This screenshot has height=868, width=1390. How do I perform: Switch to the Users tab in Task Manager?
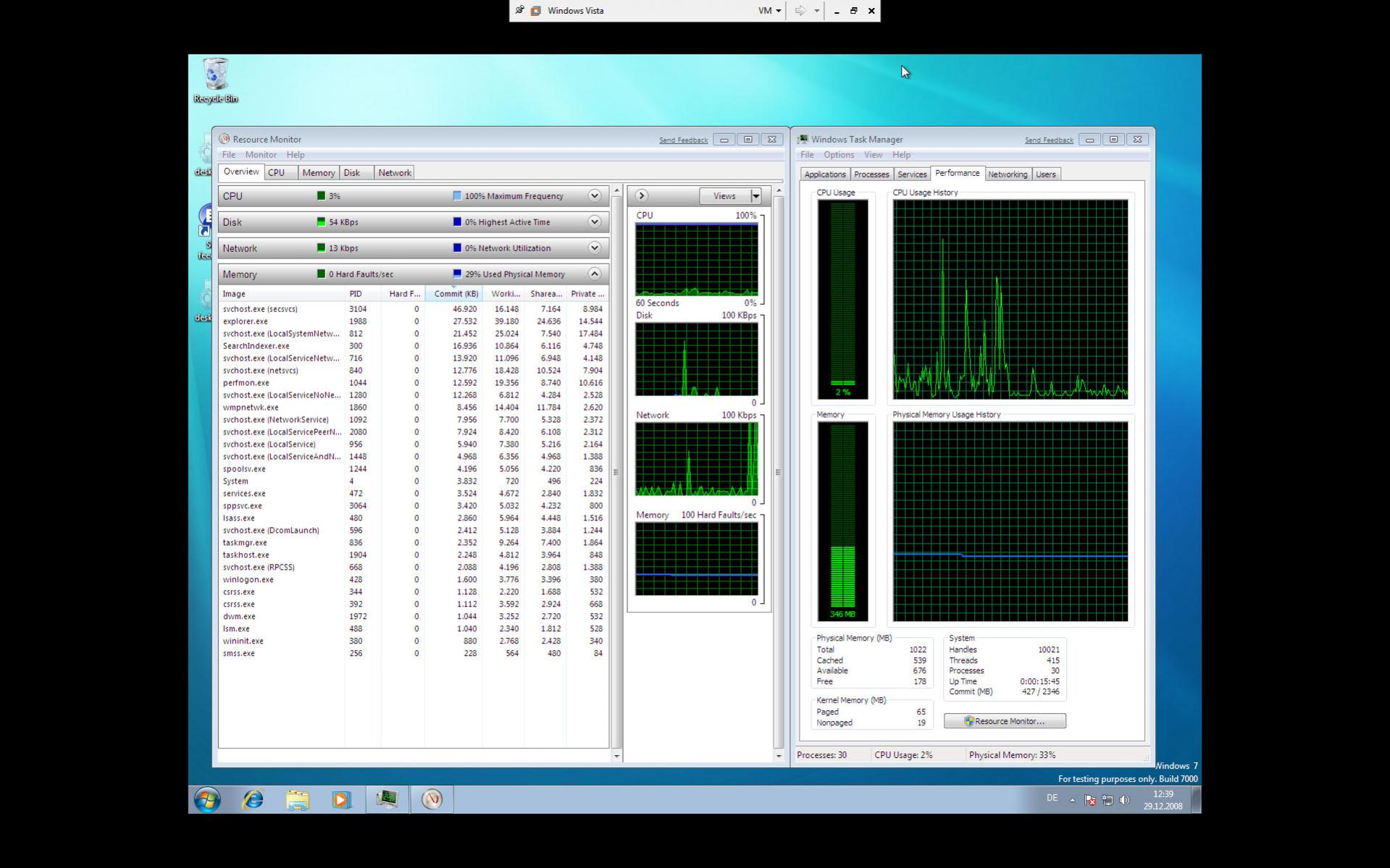coord(1046,174)
